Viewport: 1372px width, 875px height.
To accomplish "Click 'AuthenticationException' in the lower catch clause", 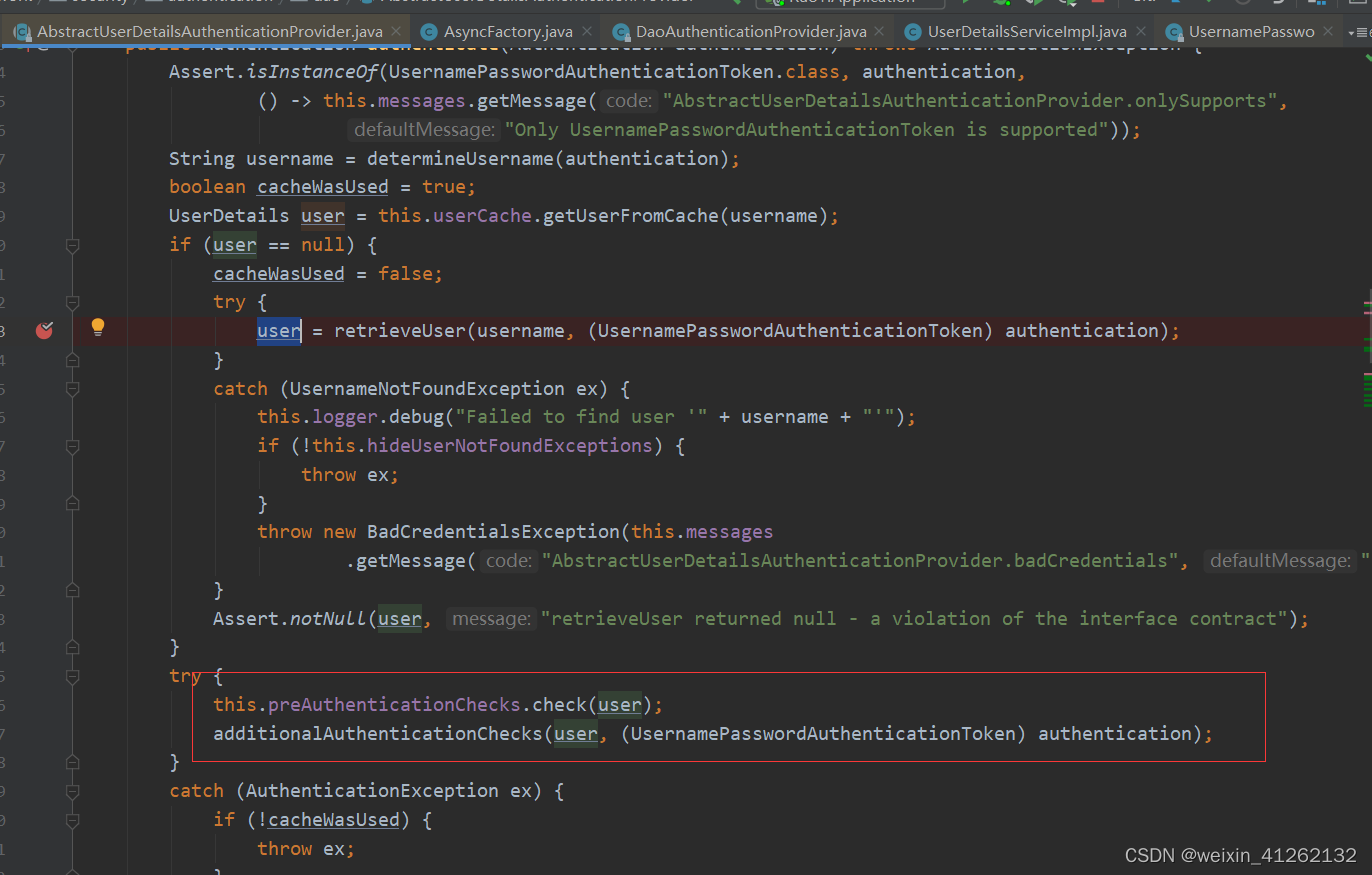I will click(372, 791).
